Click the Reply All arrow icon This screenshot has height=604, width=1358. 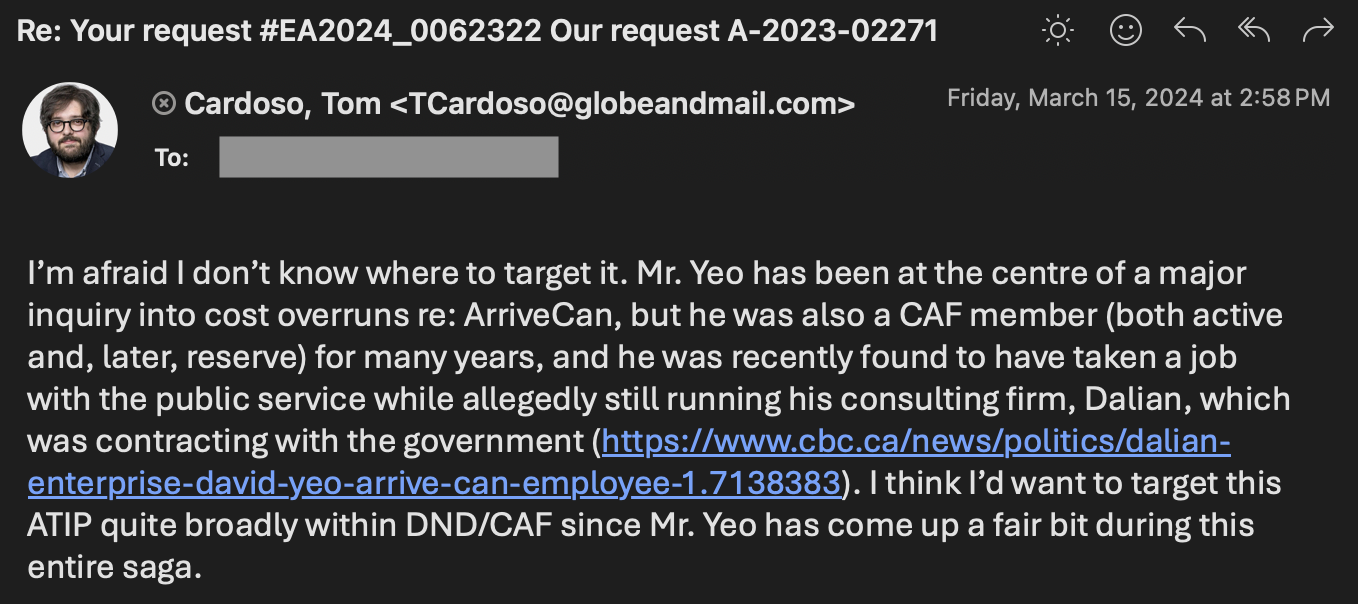click(x=1254, y=31)
